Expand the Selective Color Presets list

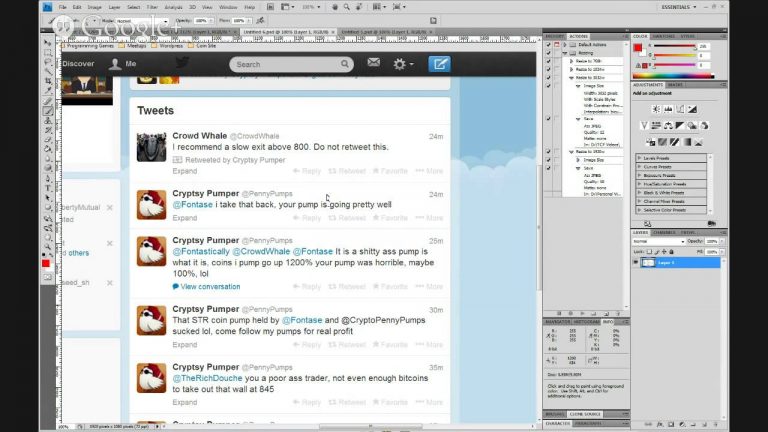tap(640, 210)
